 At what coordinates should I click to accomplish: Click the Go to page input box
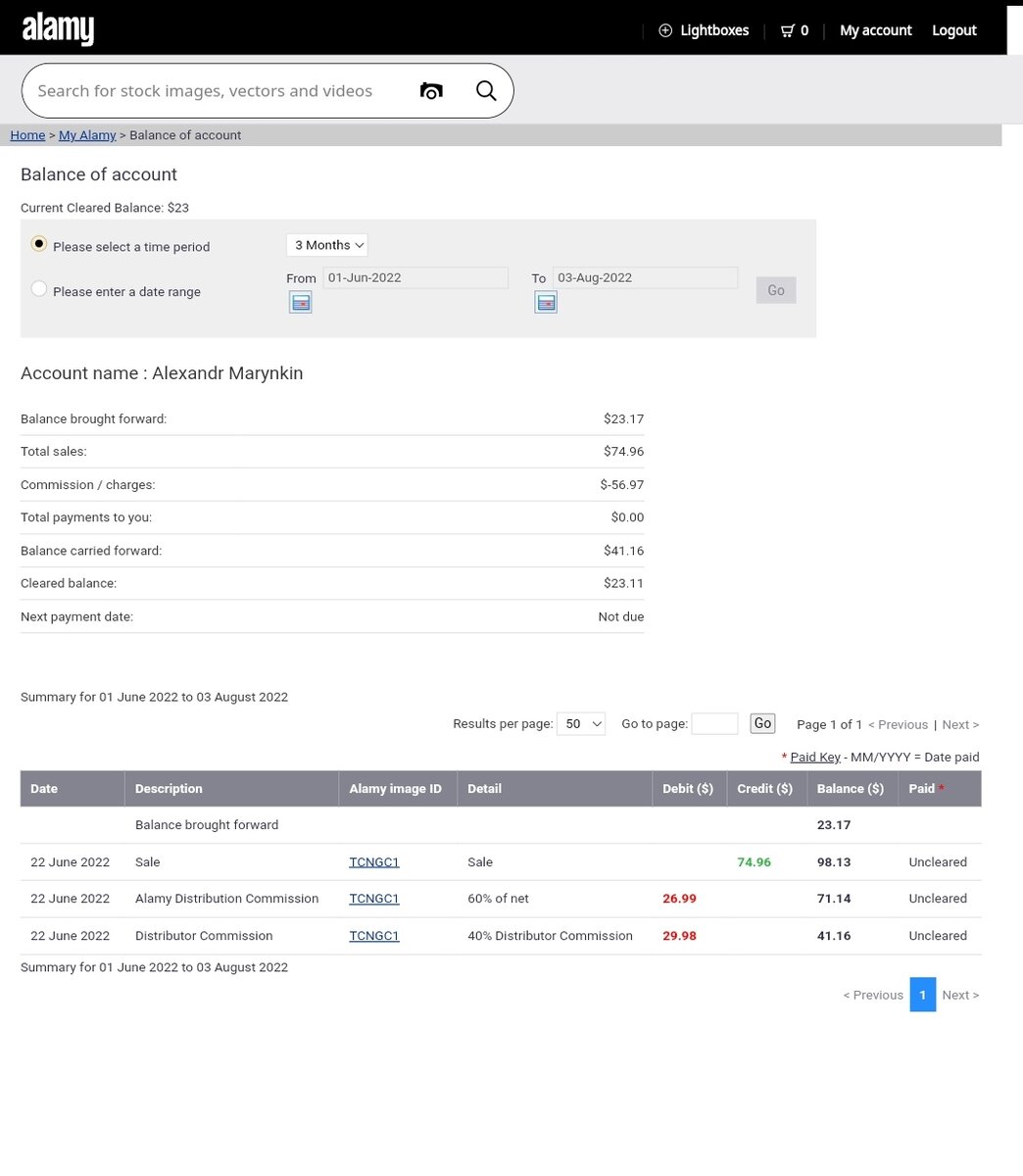pos(714,723)
